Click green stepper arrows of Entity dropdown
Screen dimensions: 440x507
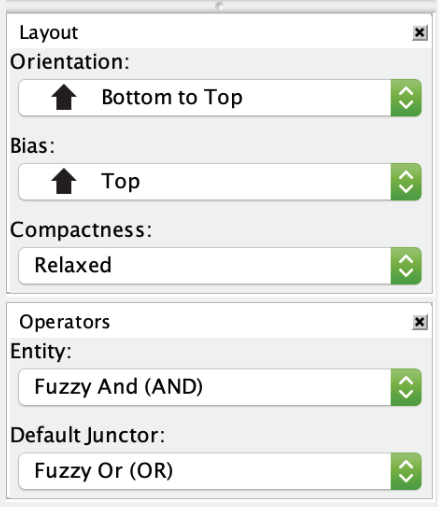[x=406, y=387]
